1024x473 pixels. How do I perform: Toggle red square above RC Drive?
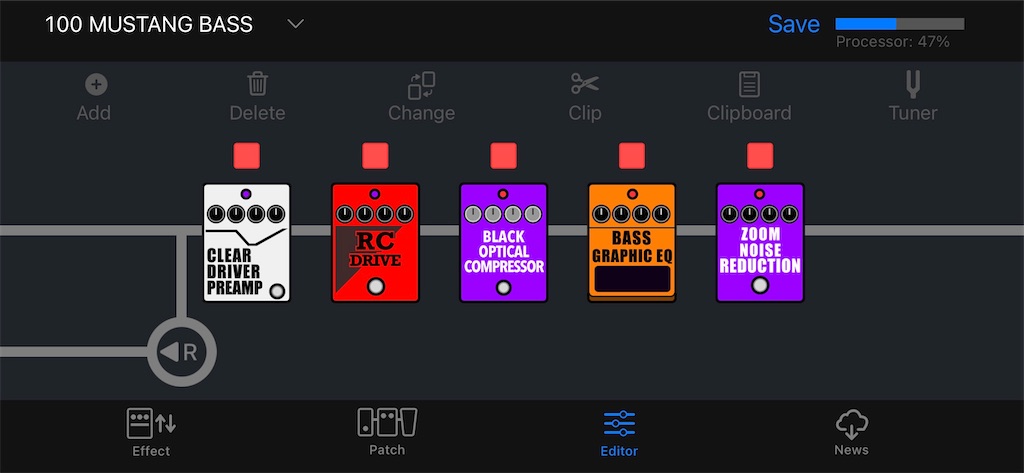coord(376,156)
